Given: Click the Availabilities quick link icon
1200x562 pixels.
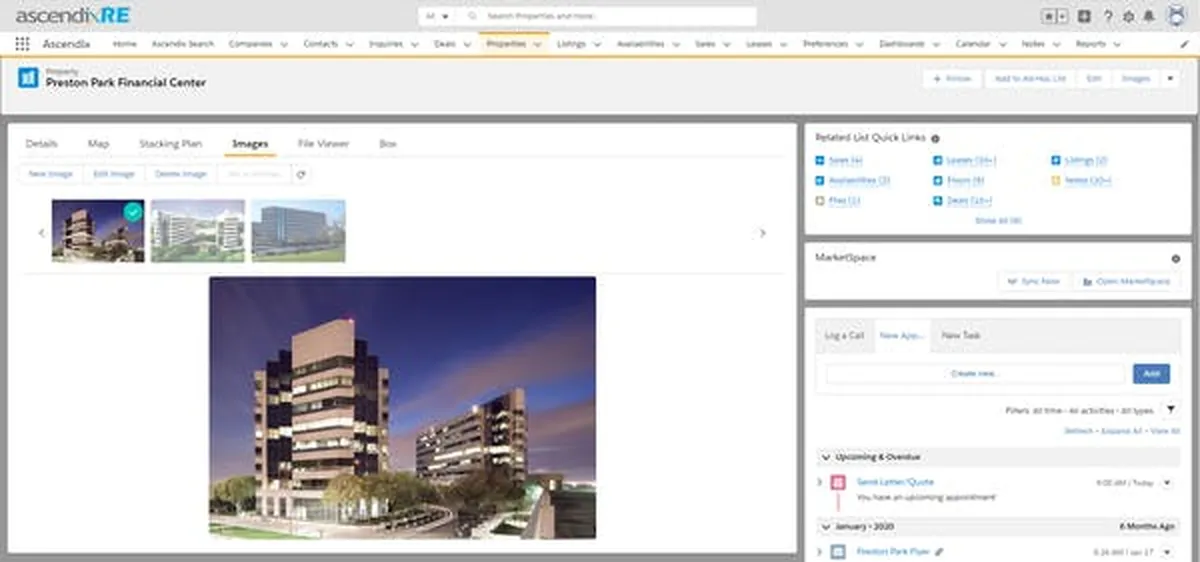Looking at the screenshot, I should pyautogui.click(x=820, y=180).
